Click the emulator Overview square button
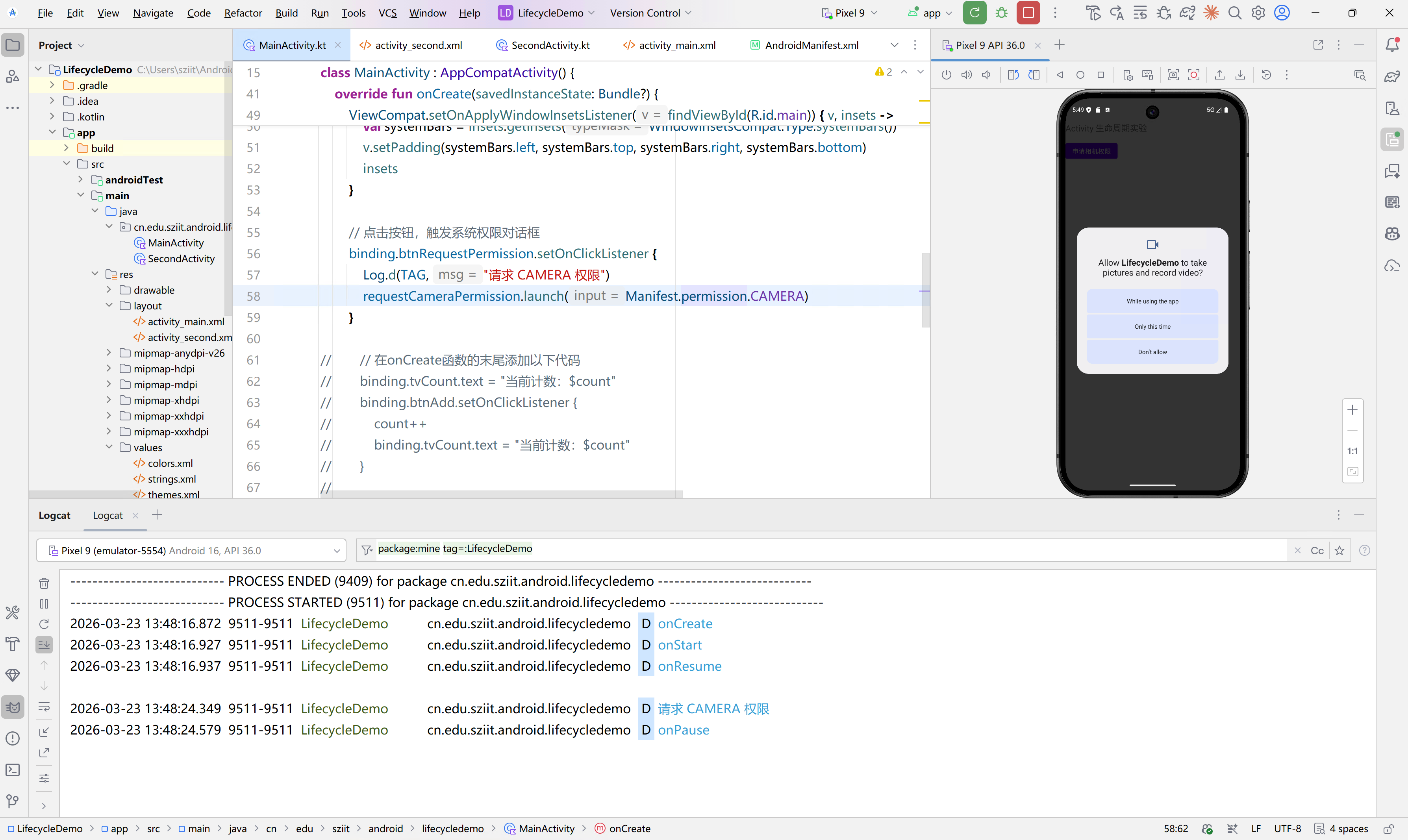The height and width of the screenshot is (840, 1408). coord(1100,75)
